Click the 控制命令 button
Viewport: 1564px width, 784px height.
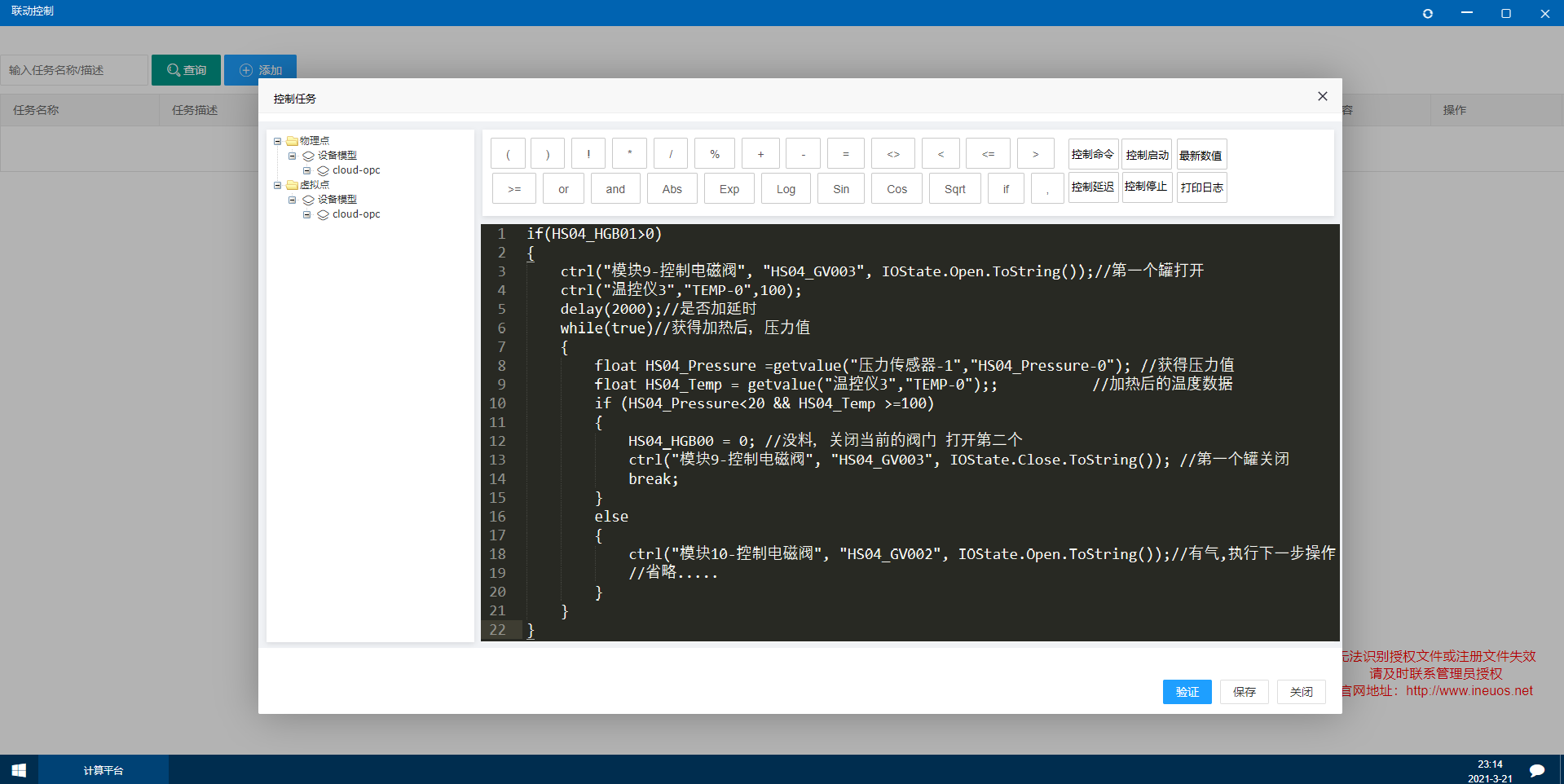pyautogui.click(x=1093, y=154)
